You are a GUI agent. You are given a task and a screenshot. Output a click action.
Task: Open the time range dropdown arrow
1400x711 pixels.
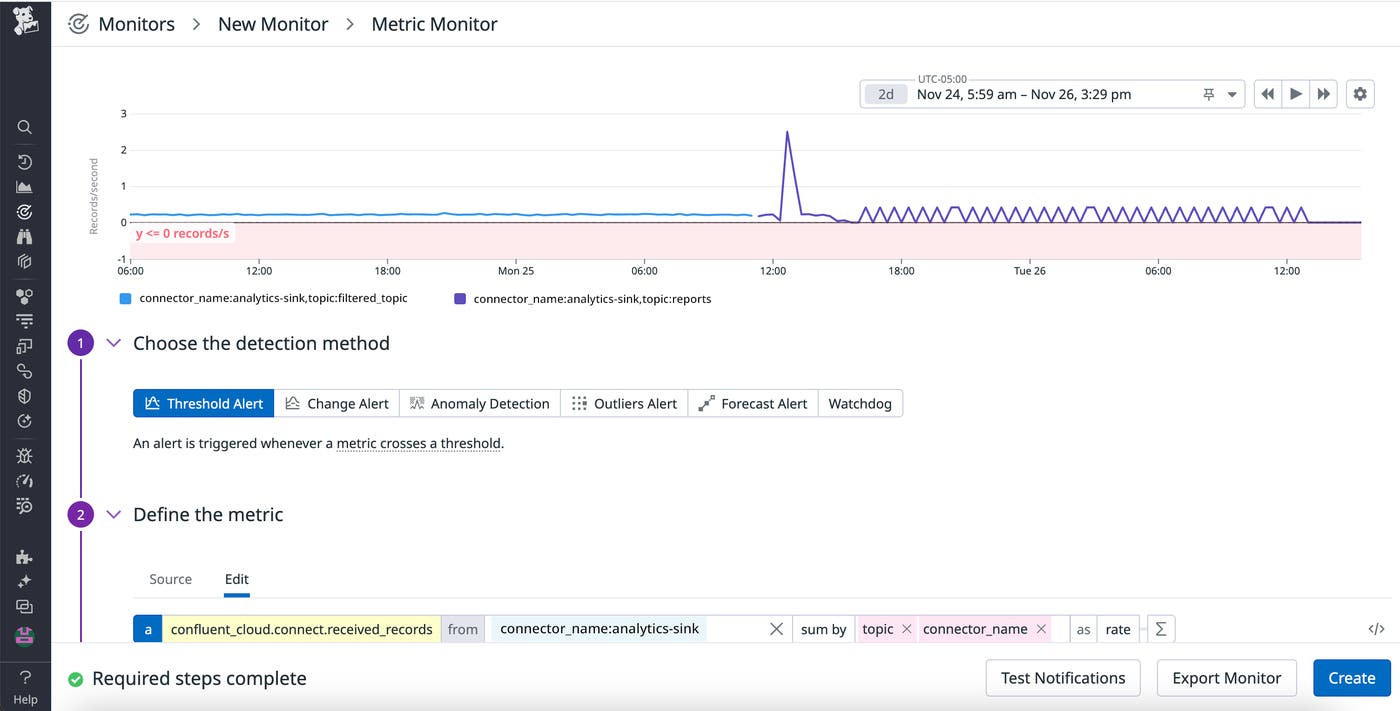[1232, 95]
